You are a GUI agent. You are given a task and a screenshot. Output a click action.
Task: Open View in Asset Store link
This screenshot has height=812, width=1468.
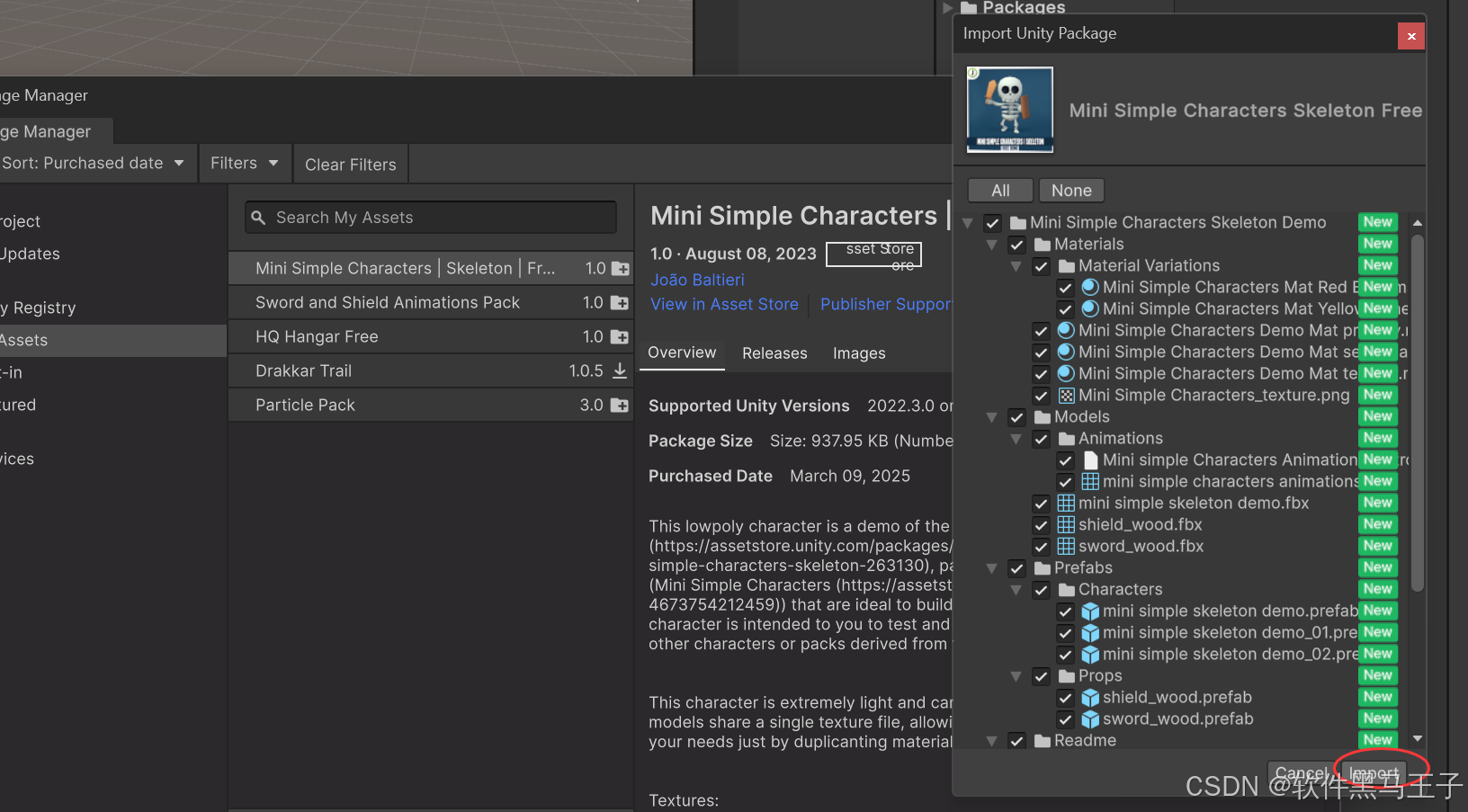(724, 304)
